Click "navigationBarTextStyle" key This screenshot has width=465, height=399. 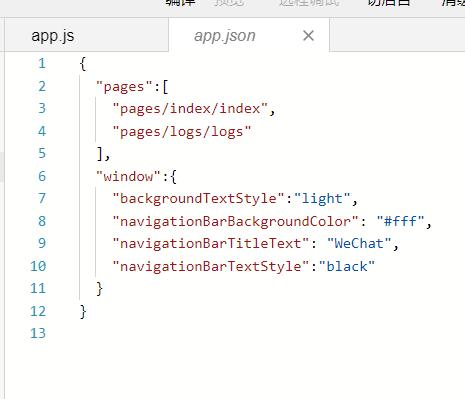[211, 266]
